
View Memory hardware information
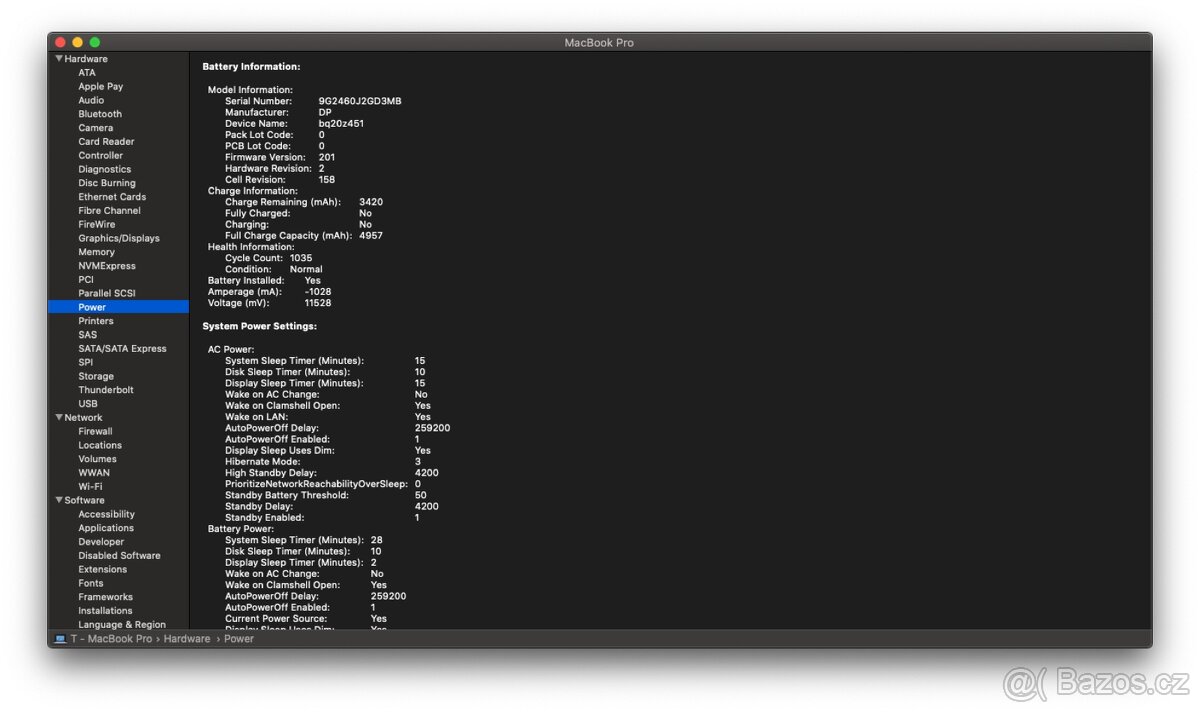[96, 252]
